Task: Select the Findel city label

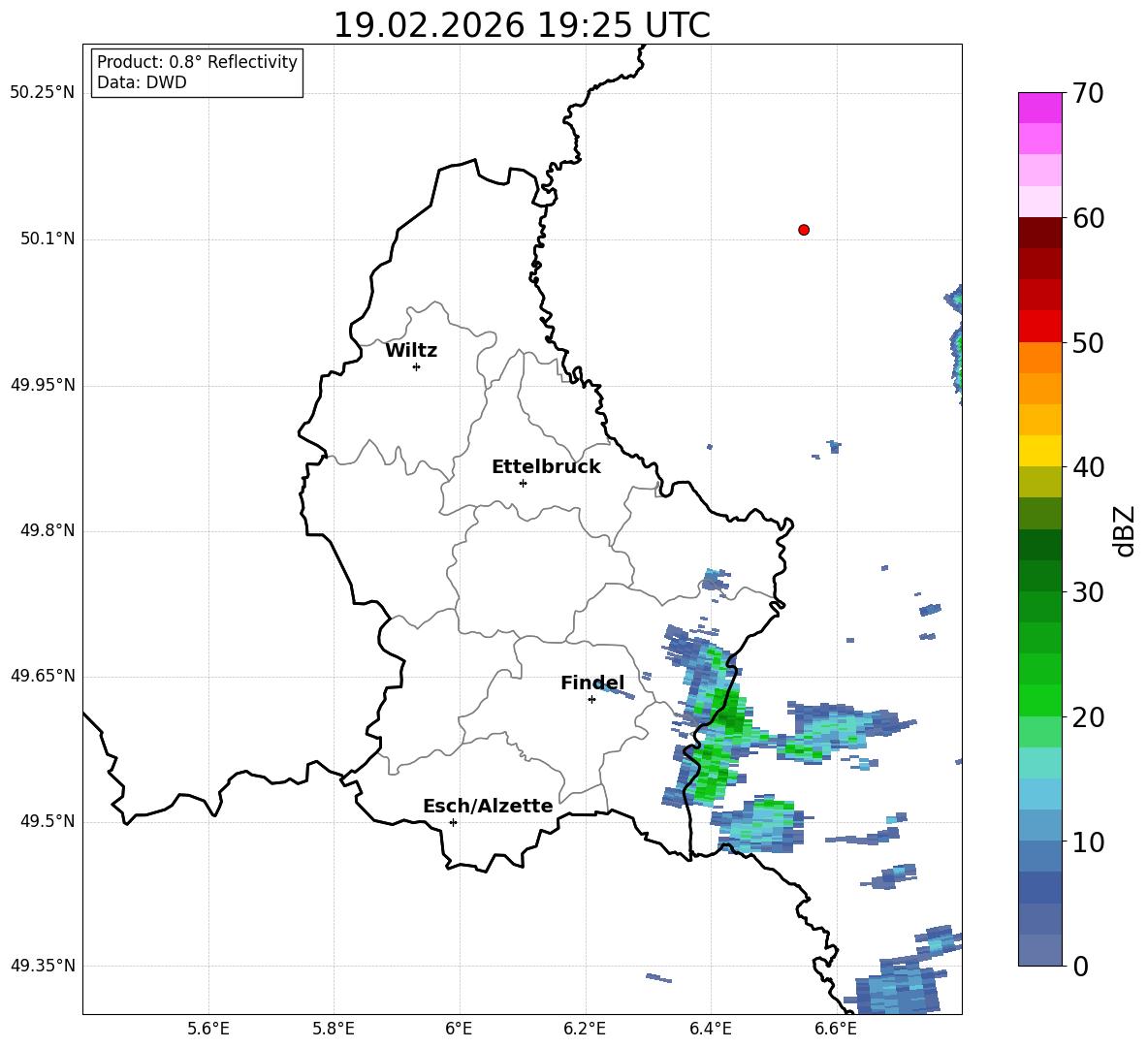Action: [x=592, y=683]
